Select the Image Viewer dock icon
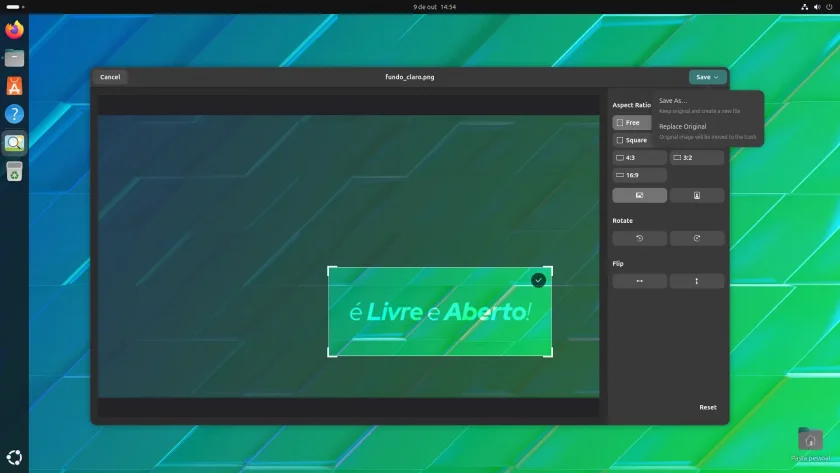This screenshot has width=840, height=473. 14,142
